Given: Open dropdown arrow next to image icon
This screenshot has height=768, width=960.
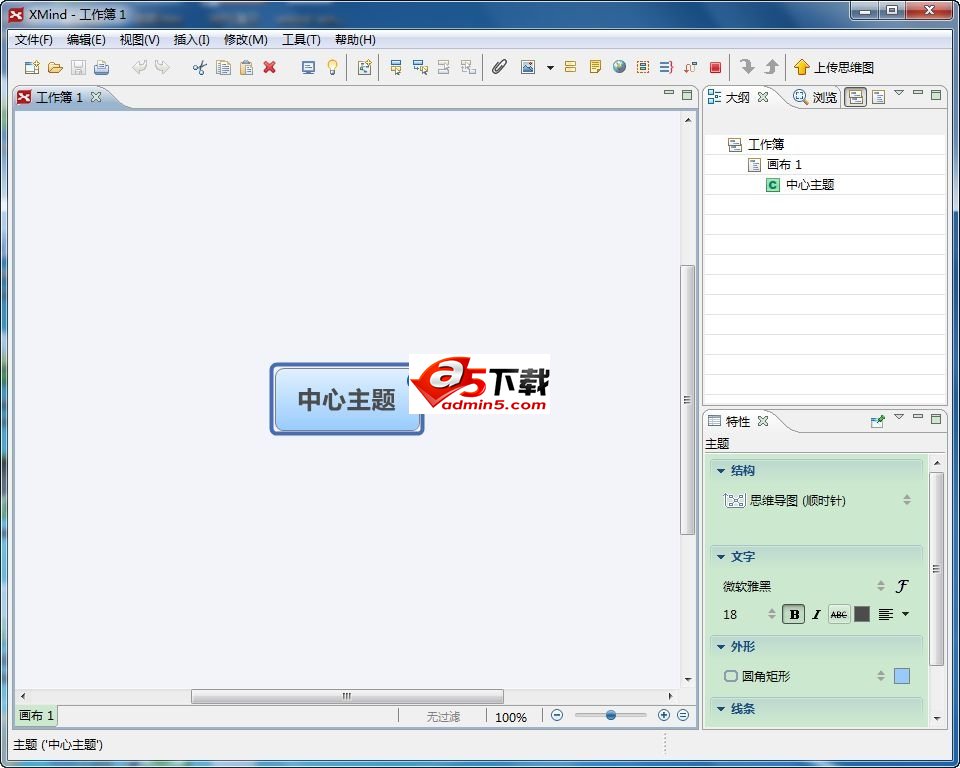Looking at the screenshot, I should pyautogui.click(x=550, y=68).
